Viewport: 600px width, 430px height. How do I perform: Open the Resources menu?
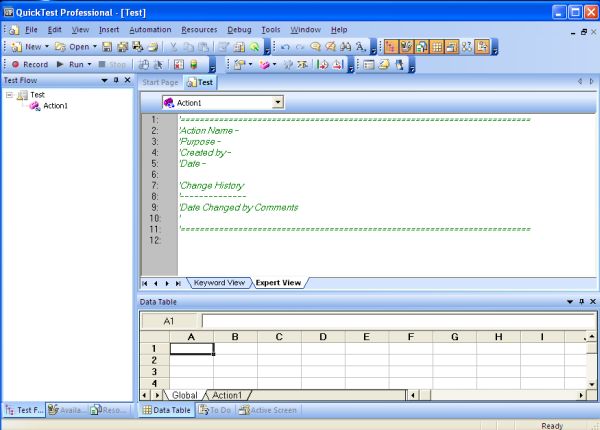pos(199,29)
